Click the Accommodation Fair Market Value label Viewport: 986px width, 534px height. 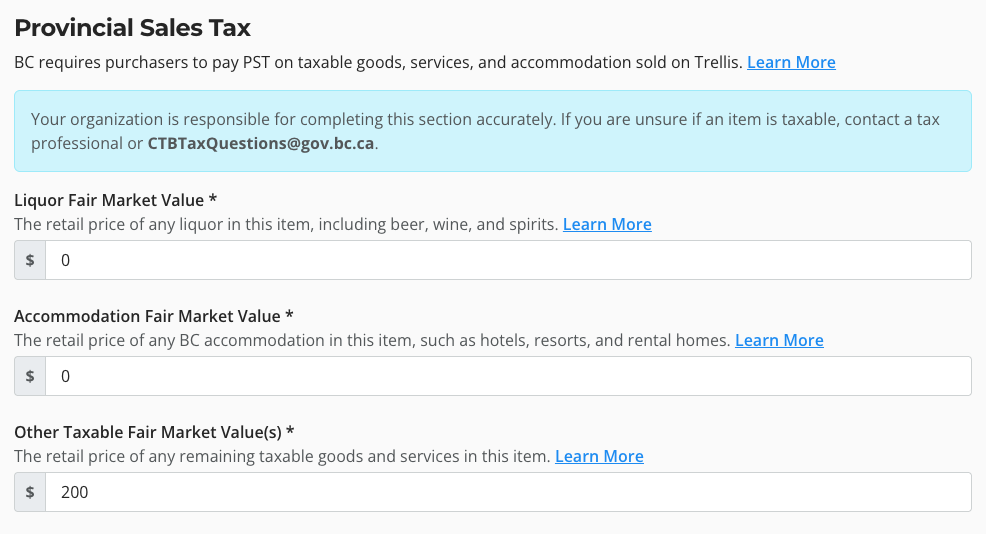click(153, 316)
